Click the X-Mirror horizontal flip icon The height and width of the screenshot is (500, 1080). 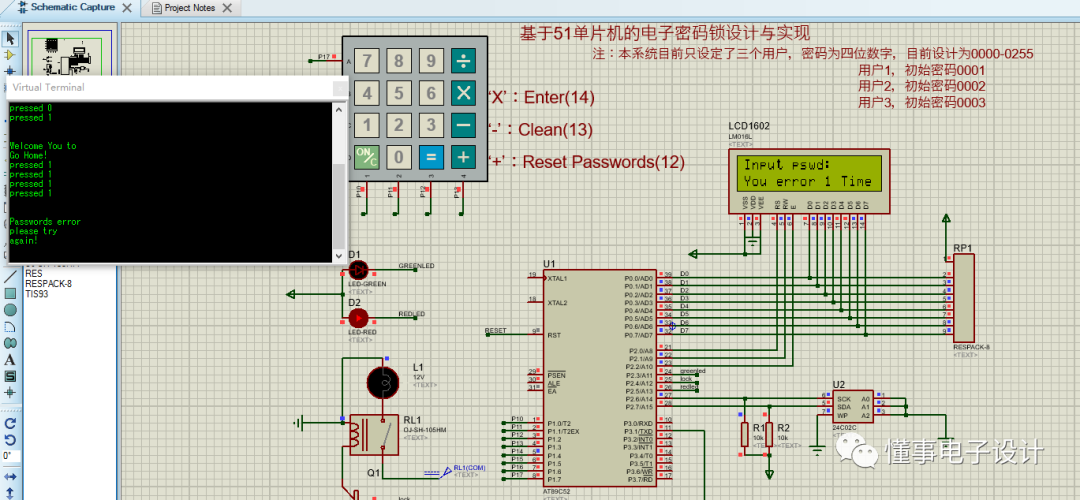10,477
